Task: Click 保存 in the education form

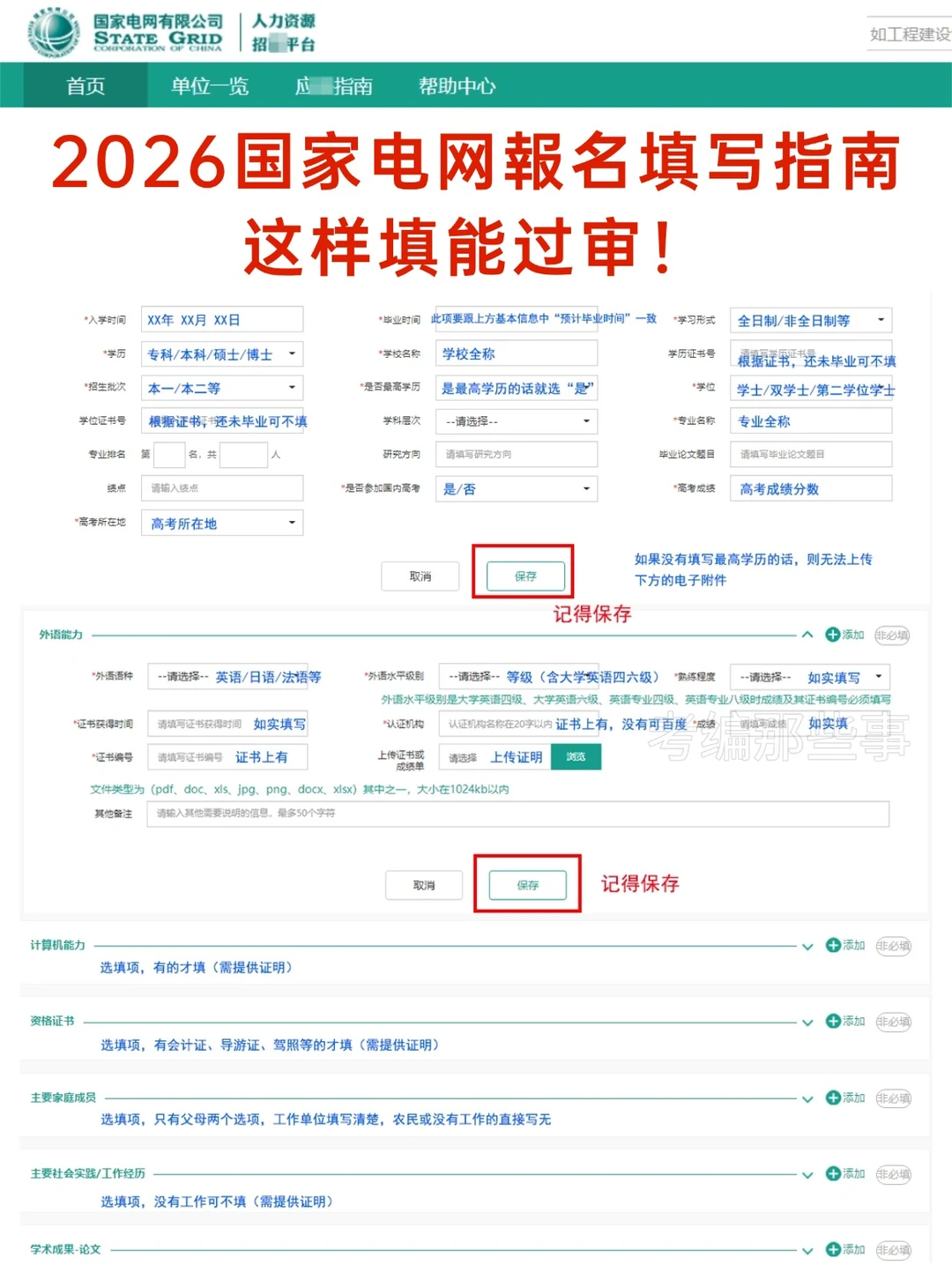Action: [x=525, y=576]
